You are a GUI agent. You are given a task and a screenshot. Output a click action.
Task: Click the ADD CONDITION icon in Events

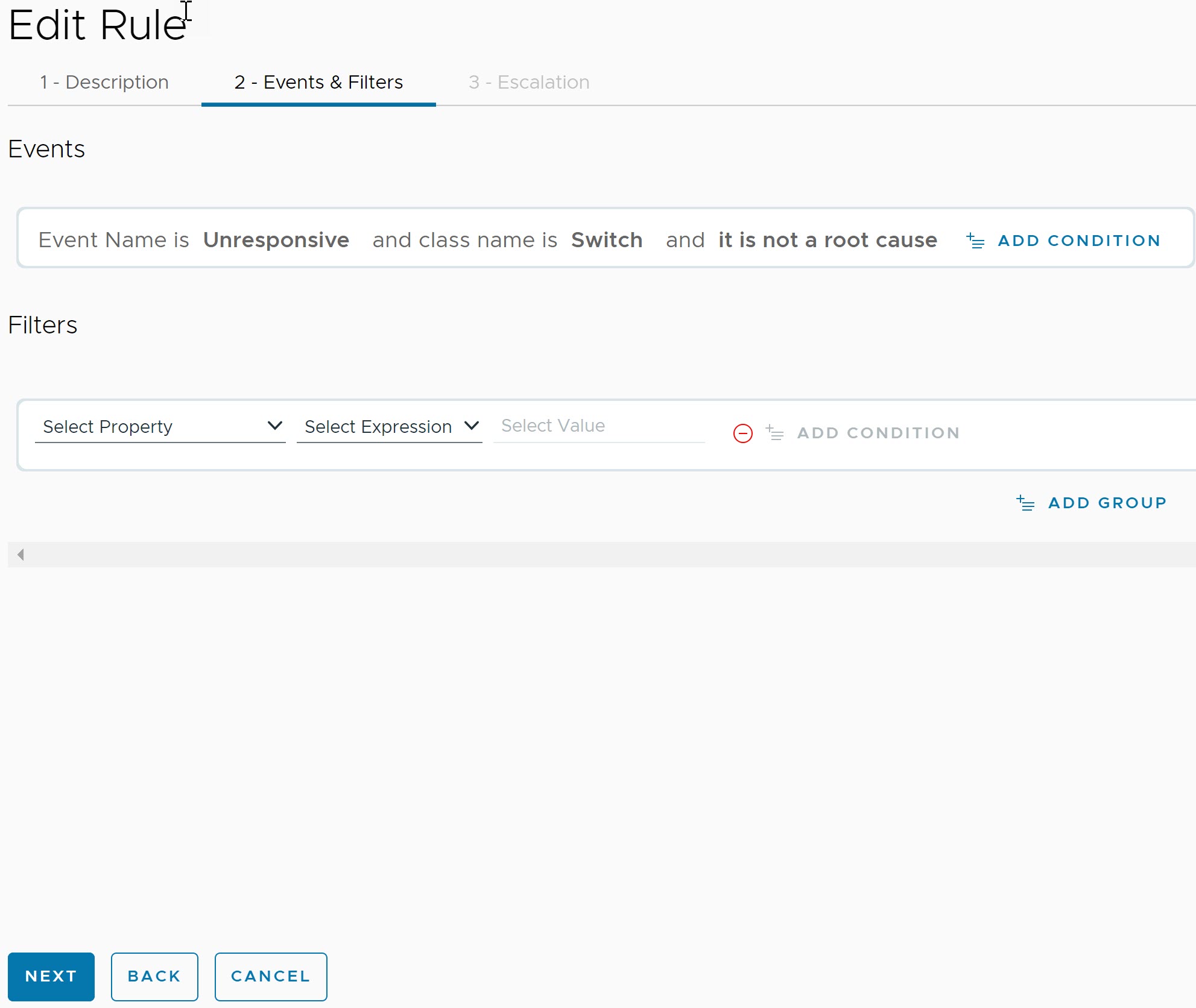point(975,238)
